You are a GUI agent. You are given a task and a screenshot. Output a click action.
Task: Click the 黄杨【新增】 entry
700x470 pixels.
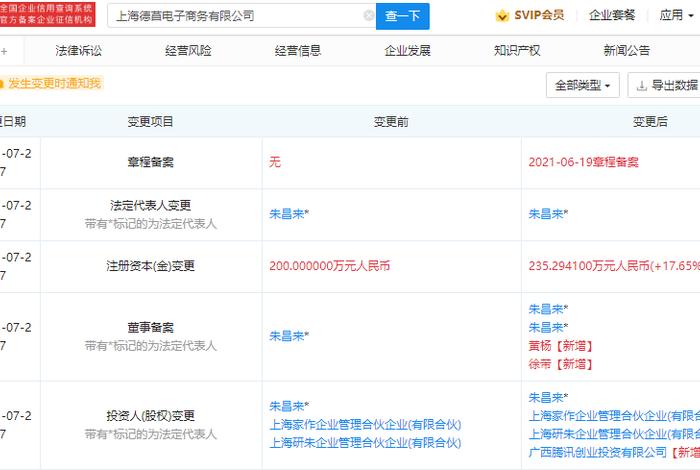pyautogui.click(x=560, y=346)
